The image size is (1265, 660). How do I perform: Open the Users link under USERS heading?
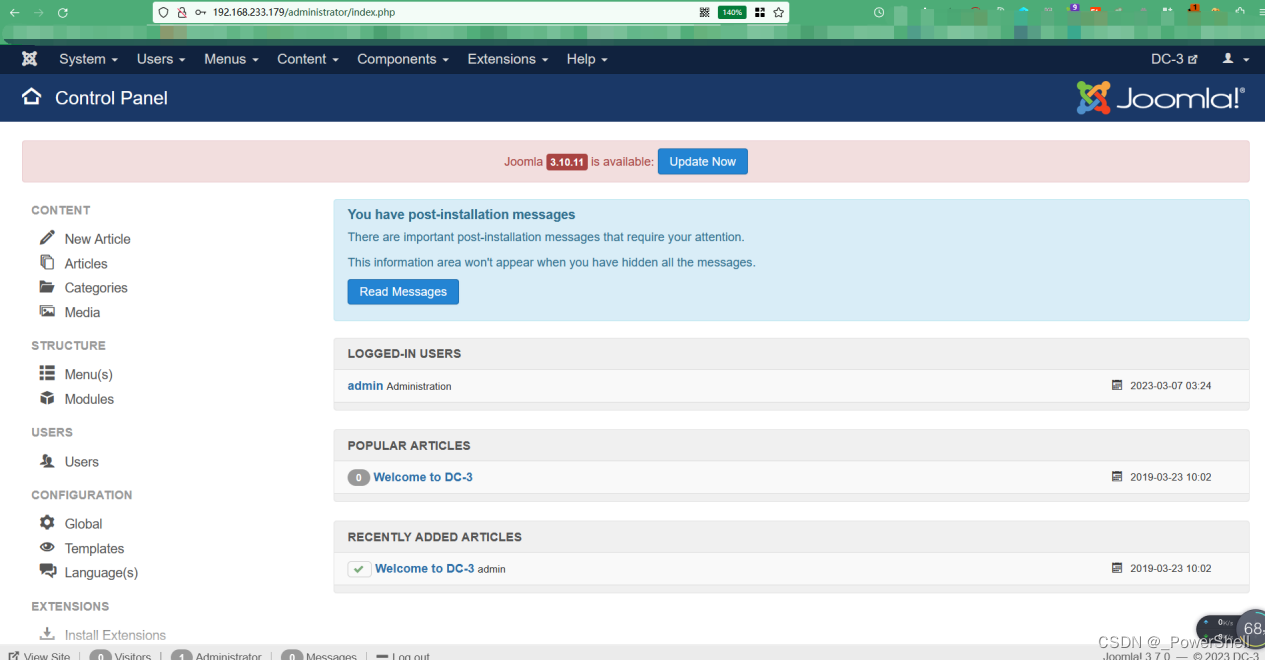(82, 462)
